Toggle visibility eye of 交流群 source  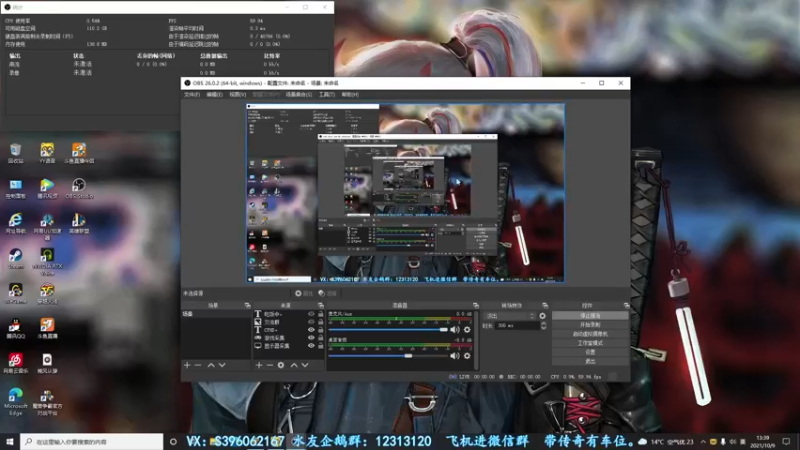tap(311, 322)
